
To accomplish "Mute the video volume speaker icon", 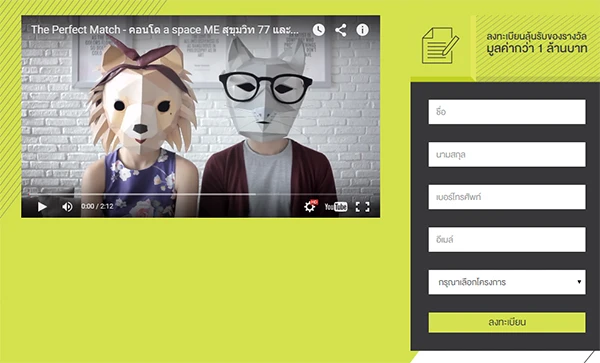I will tap(67, 207).
